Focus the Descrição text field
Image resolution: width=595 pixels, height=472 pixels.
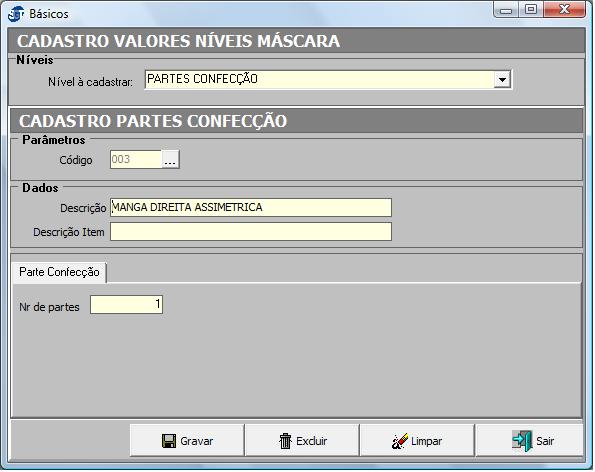[251, 208]
